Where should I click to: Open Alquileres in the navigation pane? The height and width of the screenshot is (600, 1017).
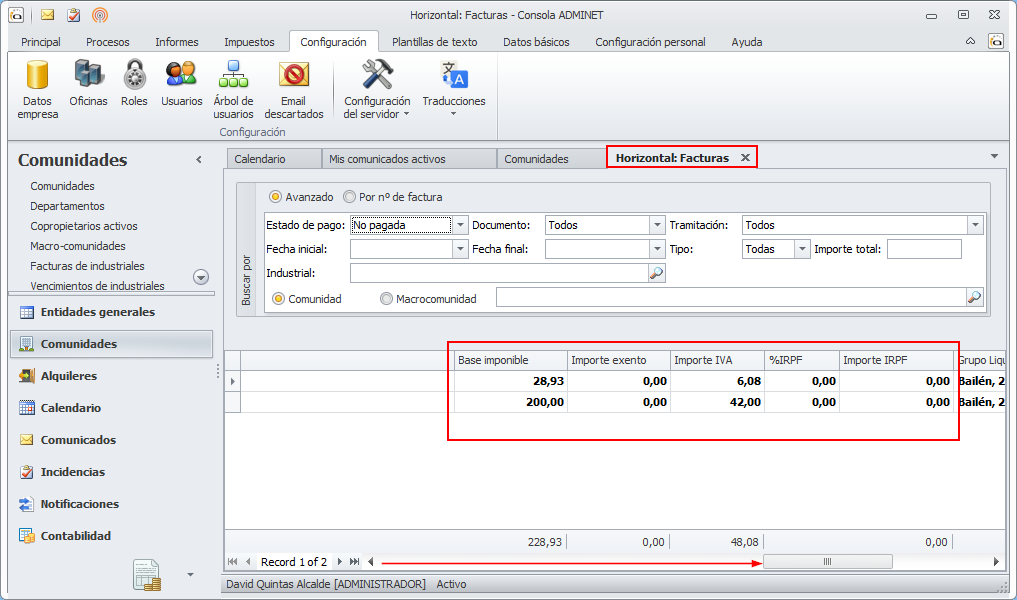(x=68, y=376)
